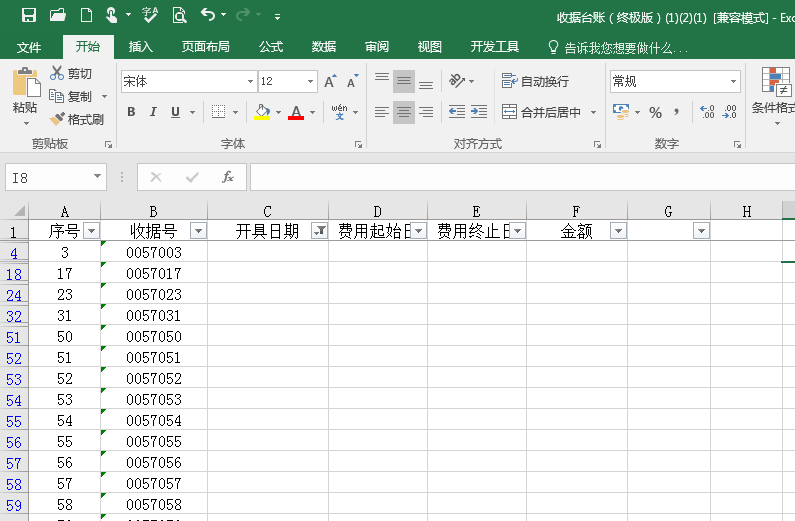This screenshot has height=521, width=795.
Task: Run spell check from quick access toolbar
Action: point(150,15)
